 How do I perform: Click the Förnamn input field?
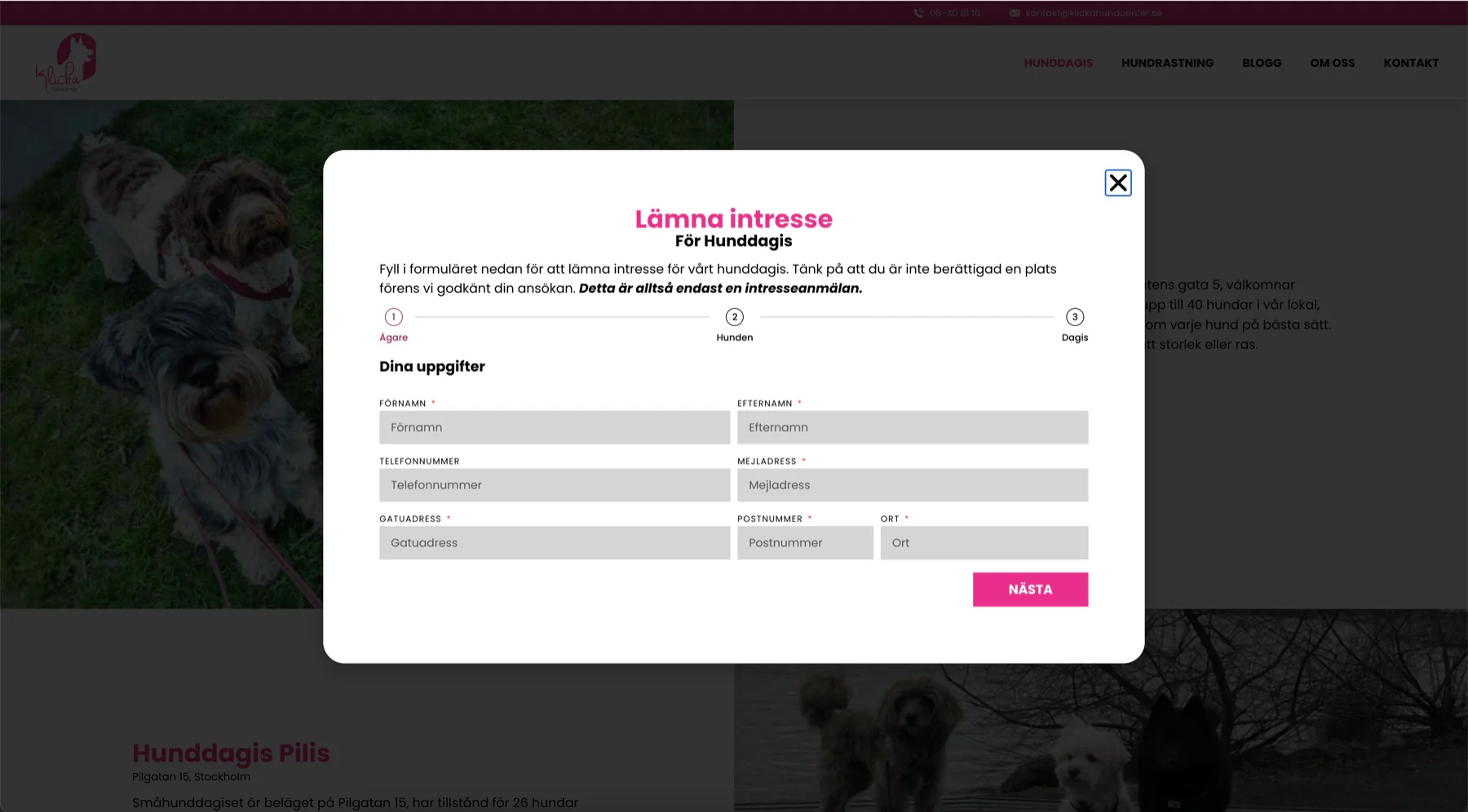[555, 427]
